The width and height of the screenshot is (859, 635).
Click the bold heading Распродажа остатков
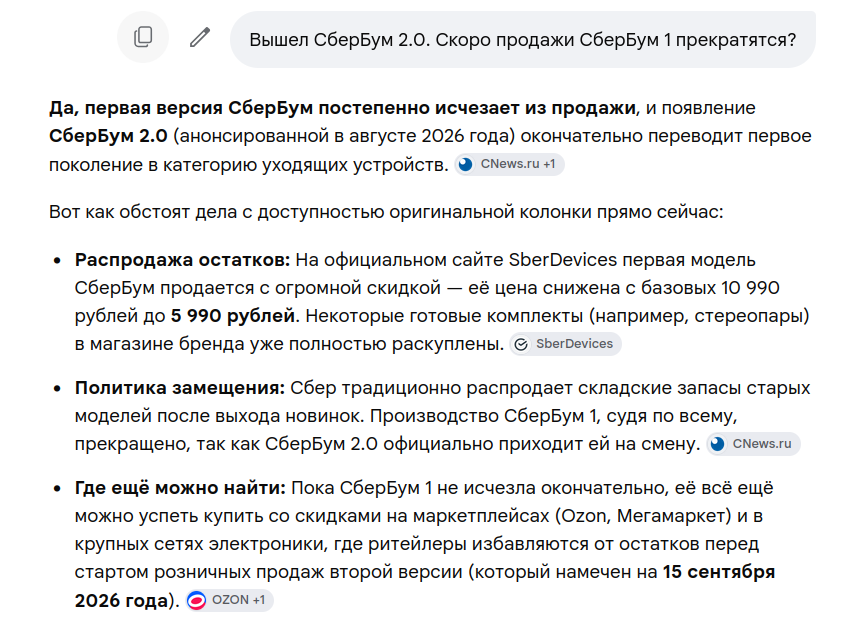point(182,260)
